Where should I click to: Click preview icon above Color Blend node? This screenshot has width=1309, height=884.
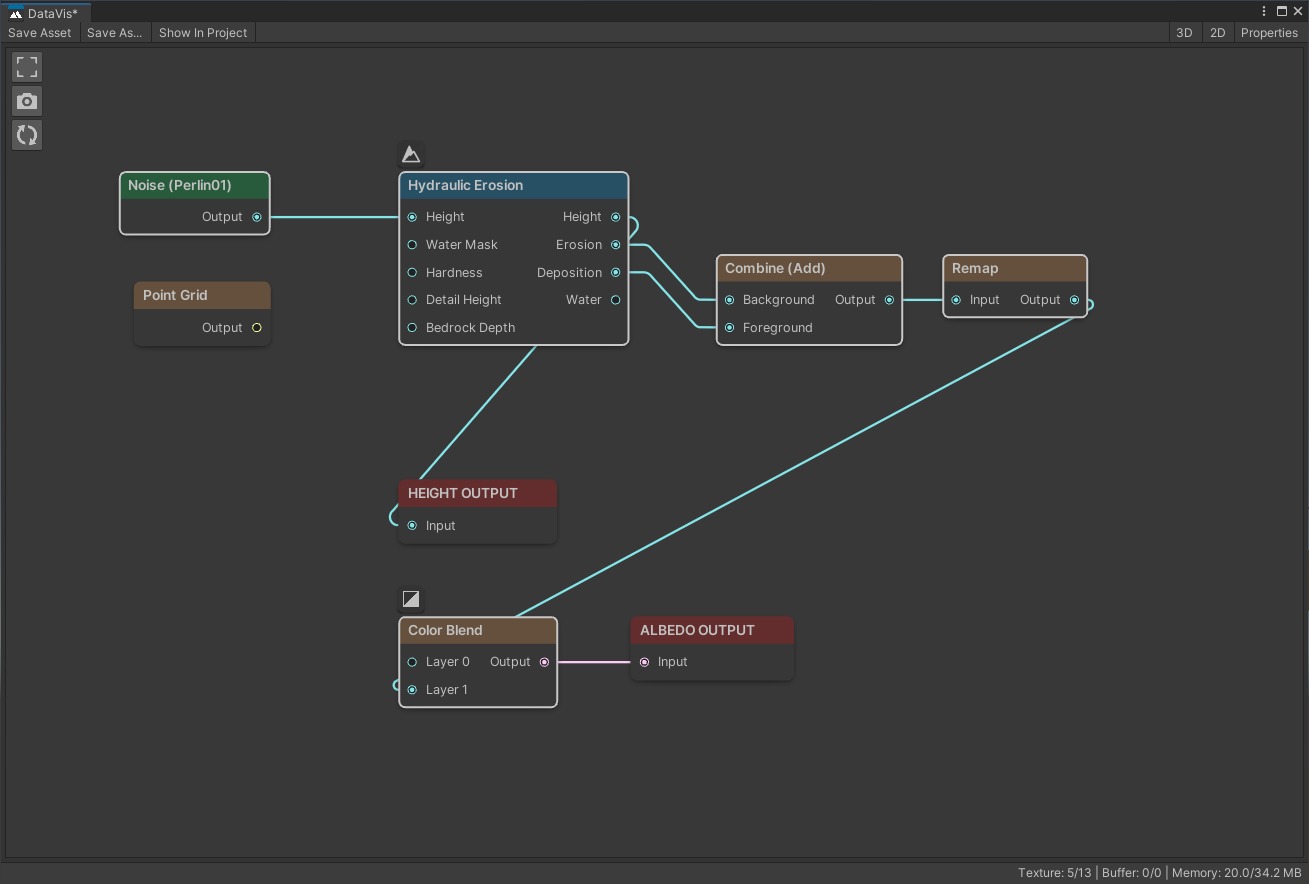411,599
